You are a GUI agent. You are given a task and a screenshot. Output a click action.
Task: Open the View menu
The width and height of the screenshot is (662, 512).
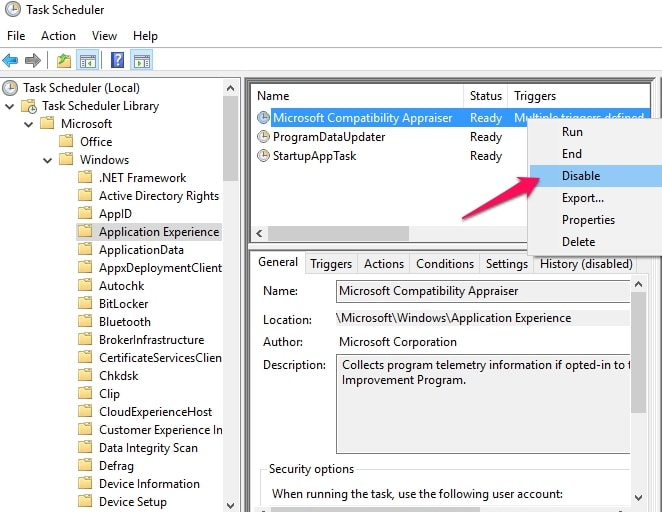click(x=104, y=36)
